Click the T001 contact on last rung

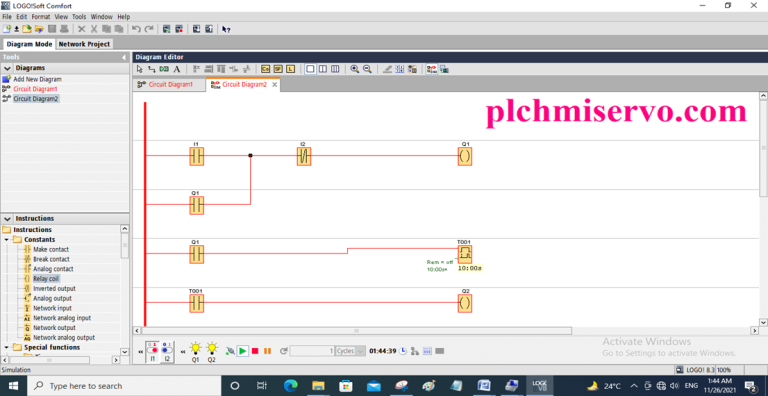point(196,304)
